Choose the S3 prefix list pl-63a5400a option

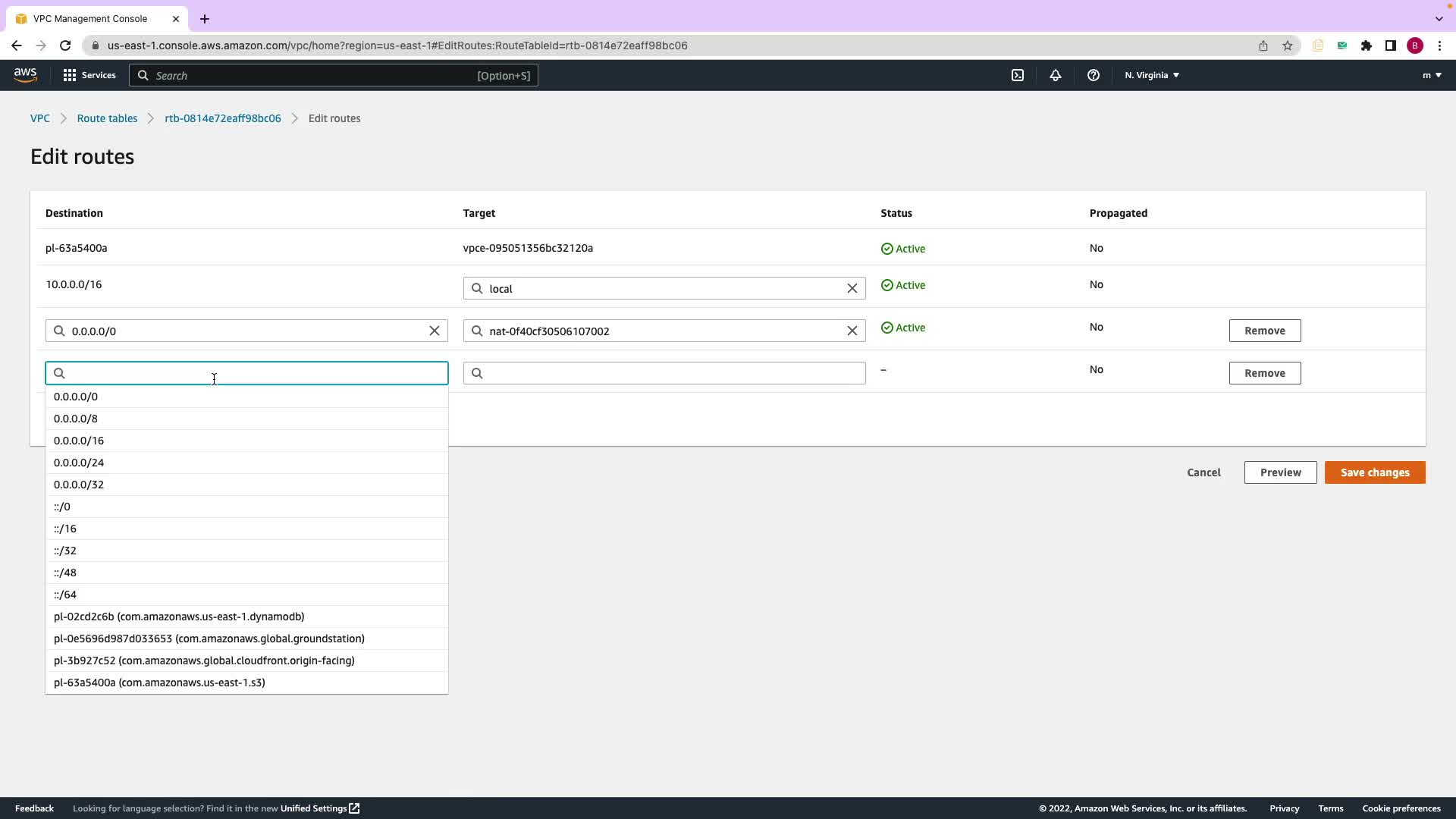[x=159, y=682]
